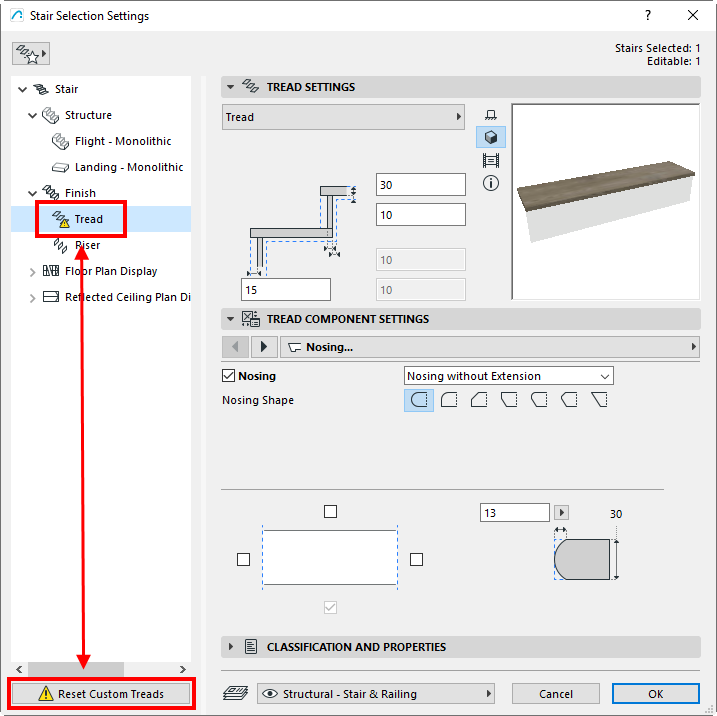Open the Tread component selector dropdown
This screenshot has height=716, width=717.
pyautogui.click(x=343, y=117)
